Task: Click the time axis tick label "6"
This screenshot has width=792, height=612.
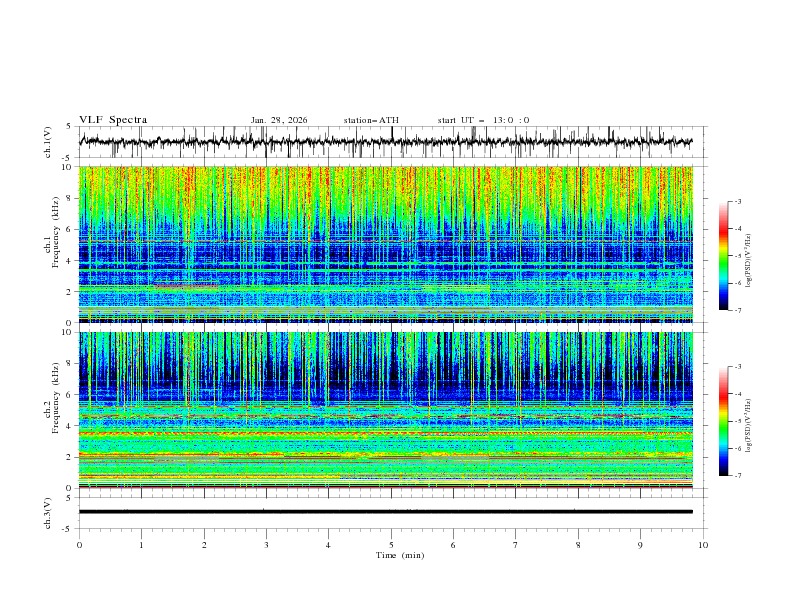Action: coord(453,545)
